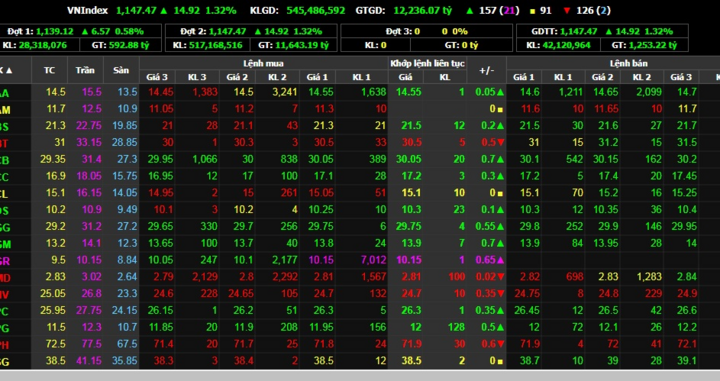Screen dimensions: 720x381
Task: Click the +/- column header
Action: tap(486, 70)
